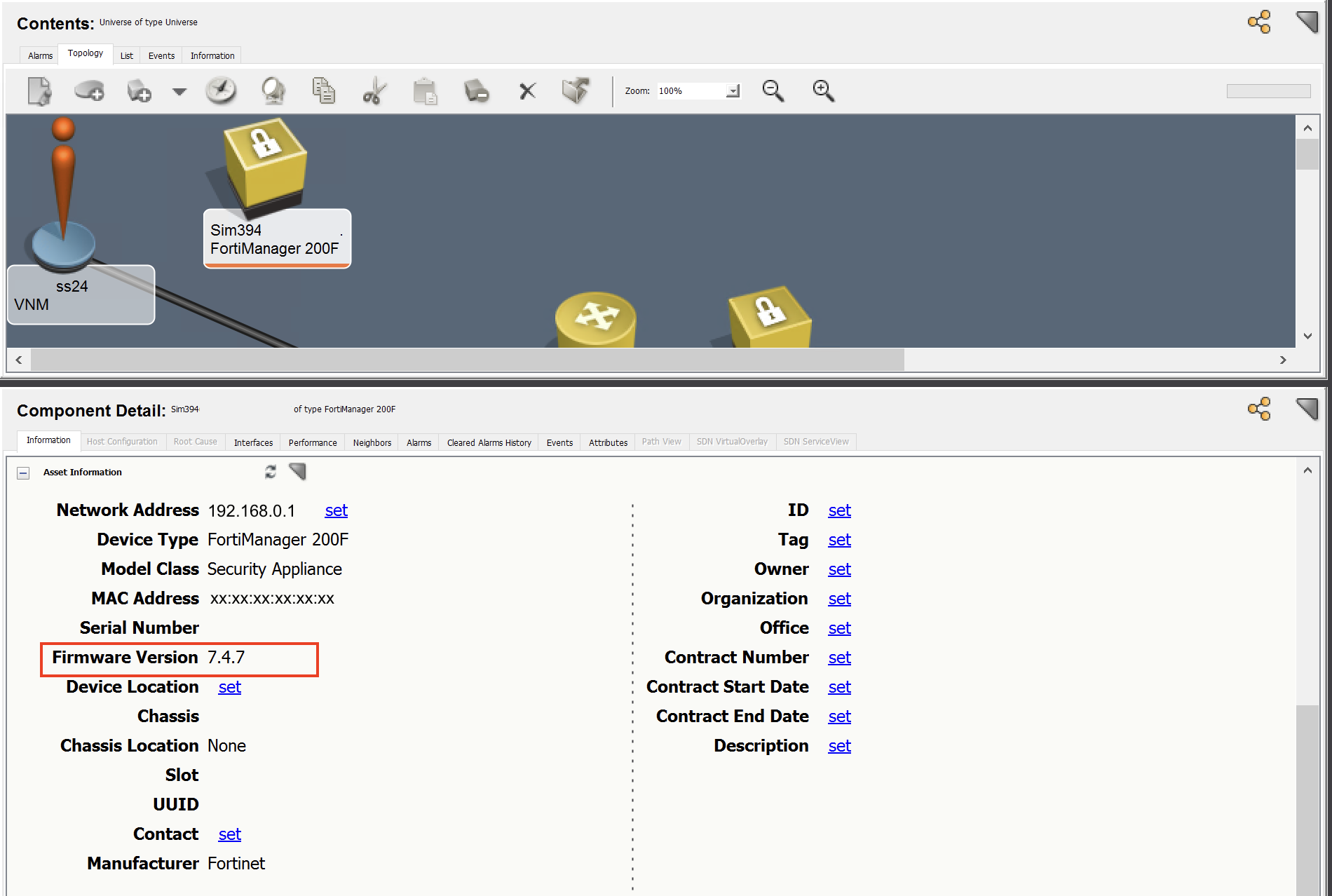1332x896 pixels.
Task: Click the zoom in magnifier icon
Action: [823, 91]
